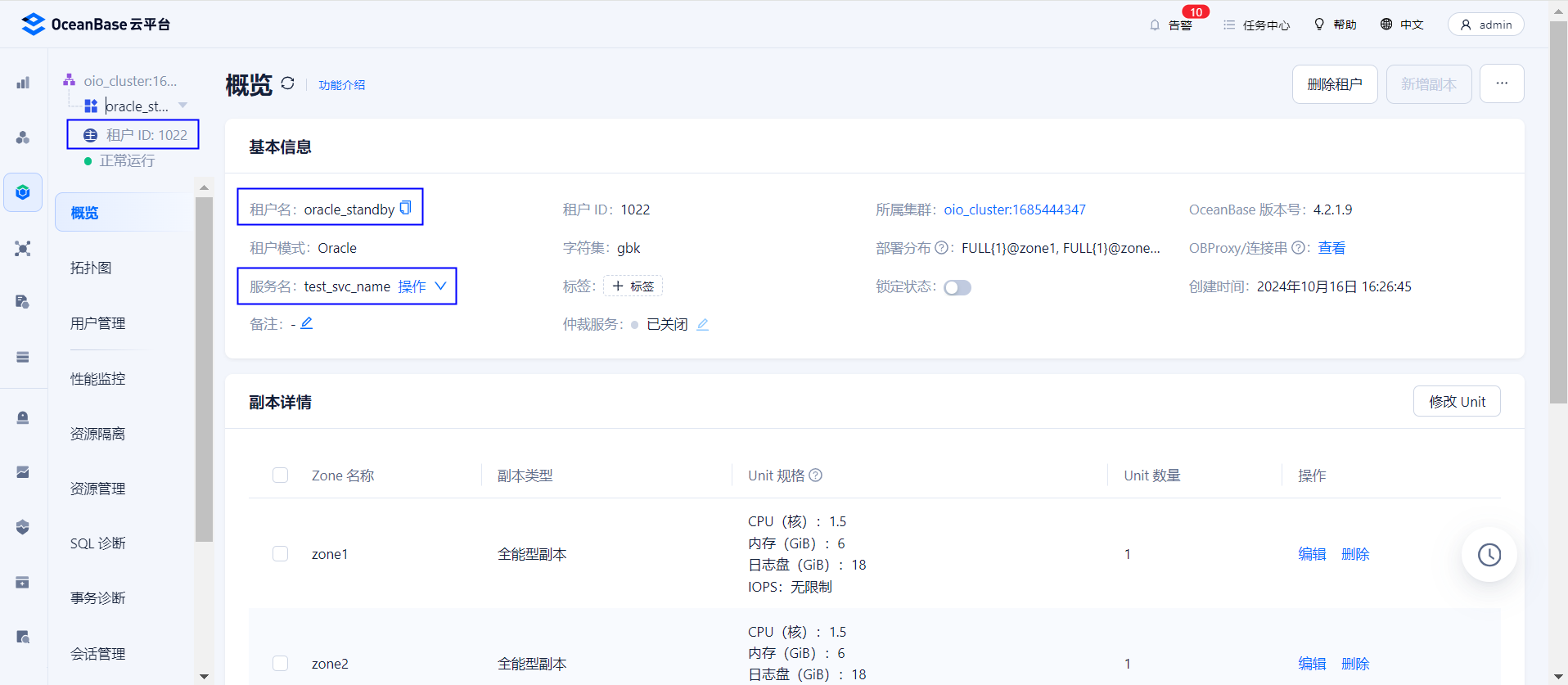This screenshot has height=685, width=1568.
Task: Click the 删除租户 button
Action: (x=1335, y=84)
